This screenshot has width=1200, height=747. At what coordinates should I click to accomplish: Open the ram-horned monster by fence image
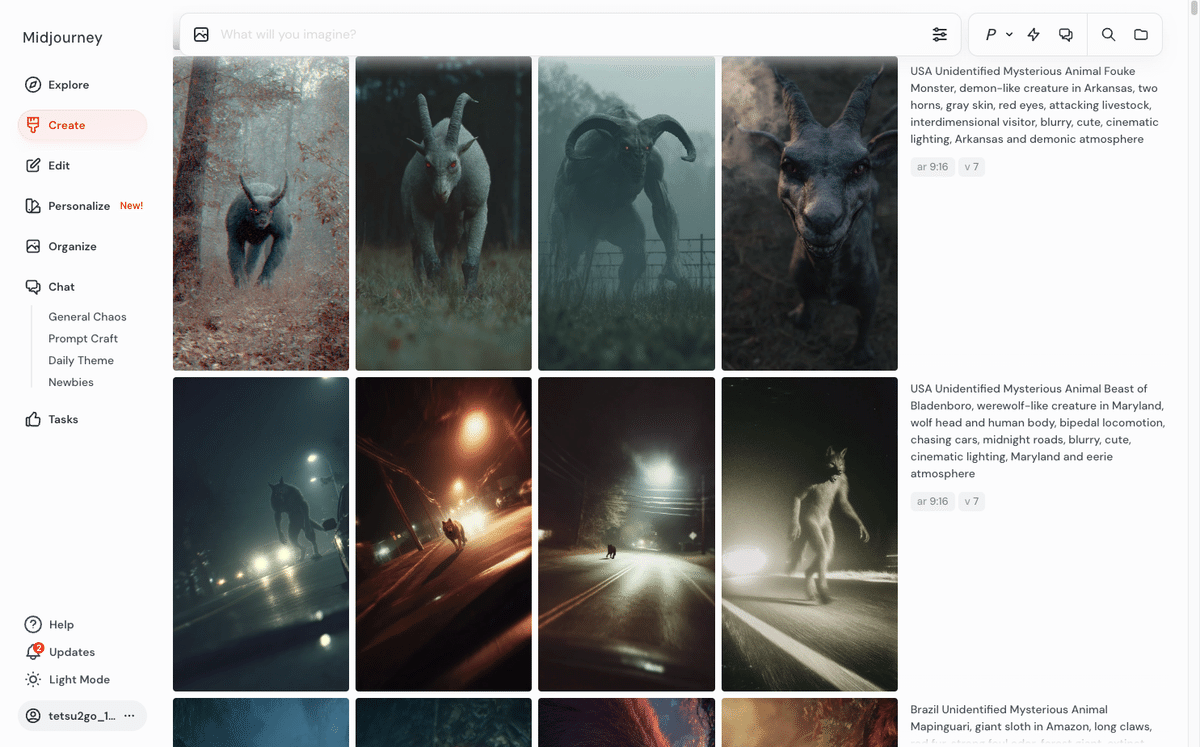pyautogui.click(x=627, y=213)
